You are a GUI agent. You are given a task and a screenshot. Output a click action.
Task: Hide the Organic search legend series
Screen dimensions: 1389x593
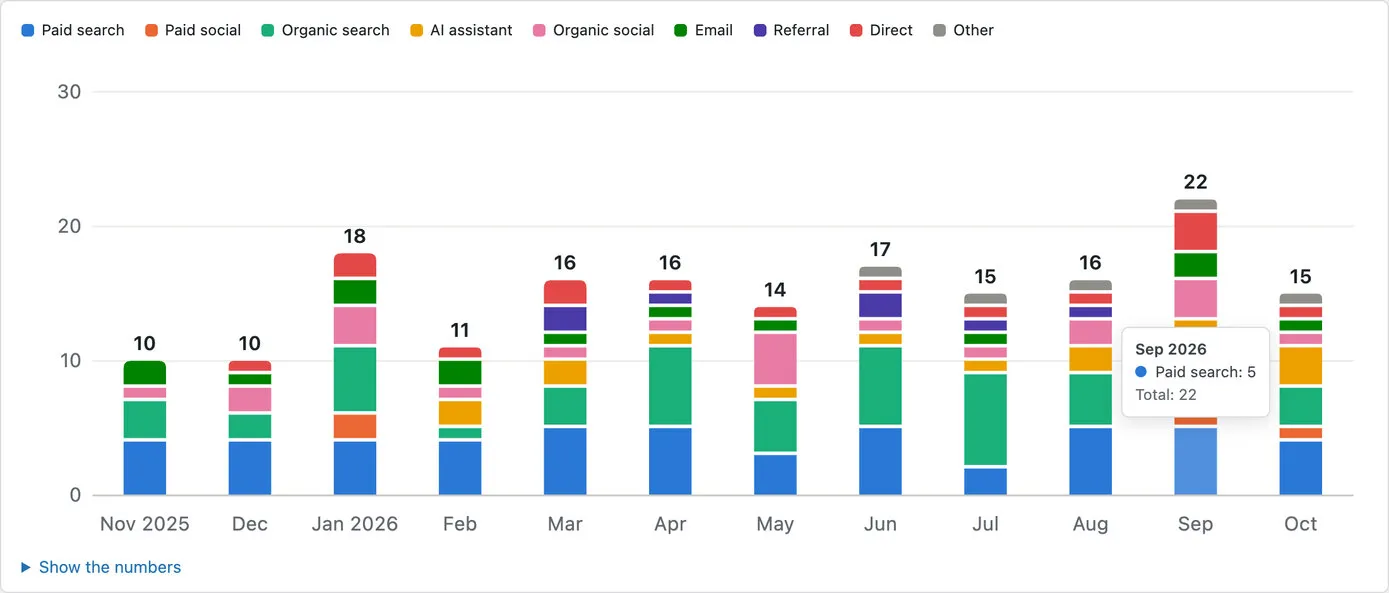click(325, 30)
